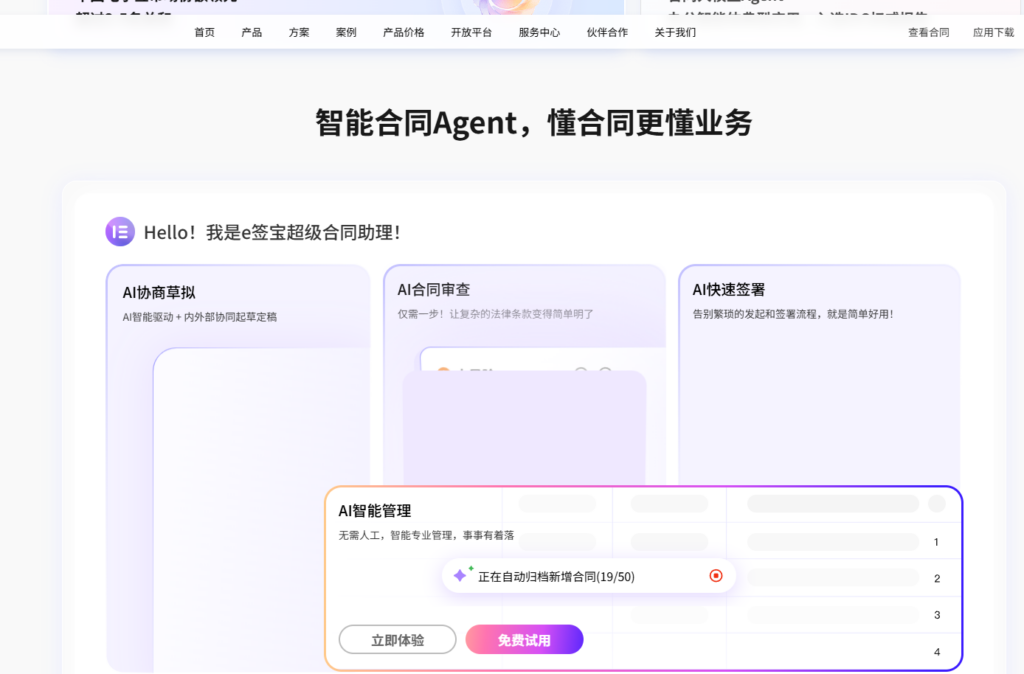Image resolution: width=1024 pixels, height=674 pixels.
Task: Open the 方案 menu
Action: [299, 32]
